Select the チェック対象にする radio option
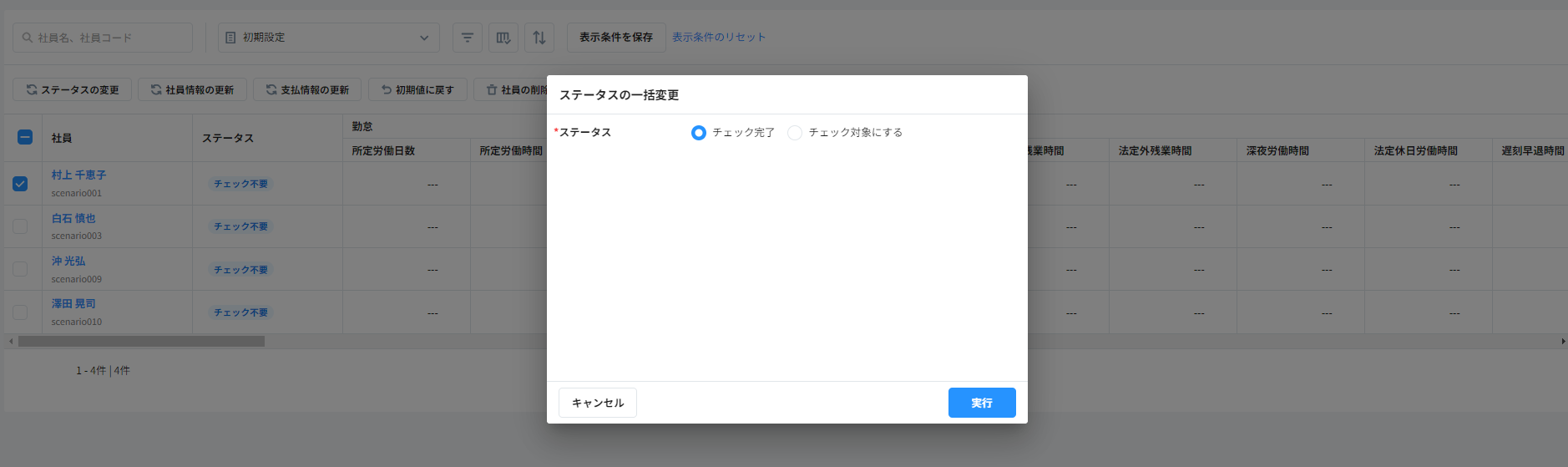This screenshot has width=1568, height=467. 795,133
